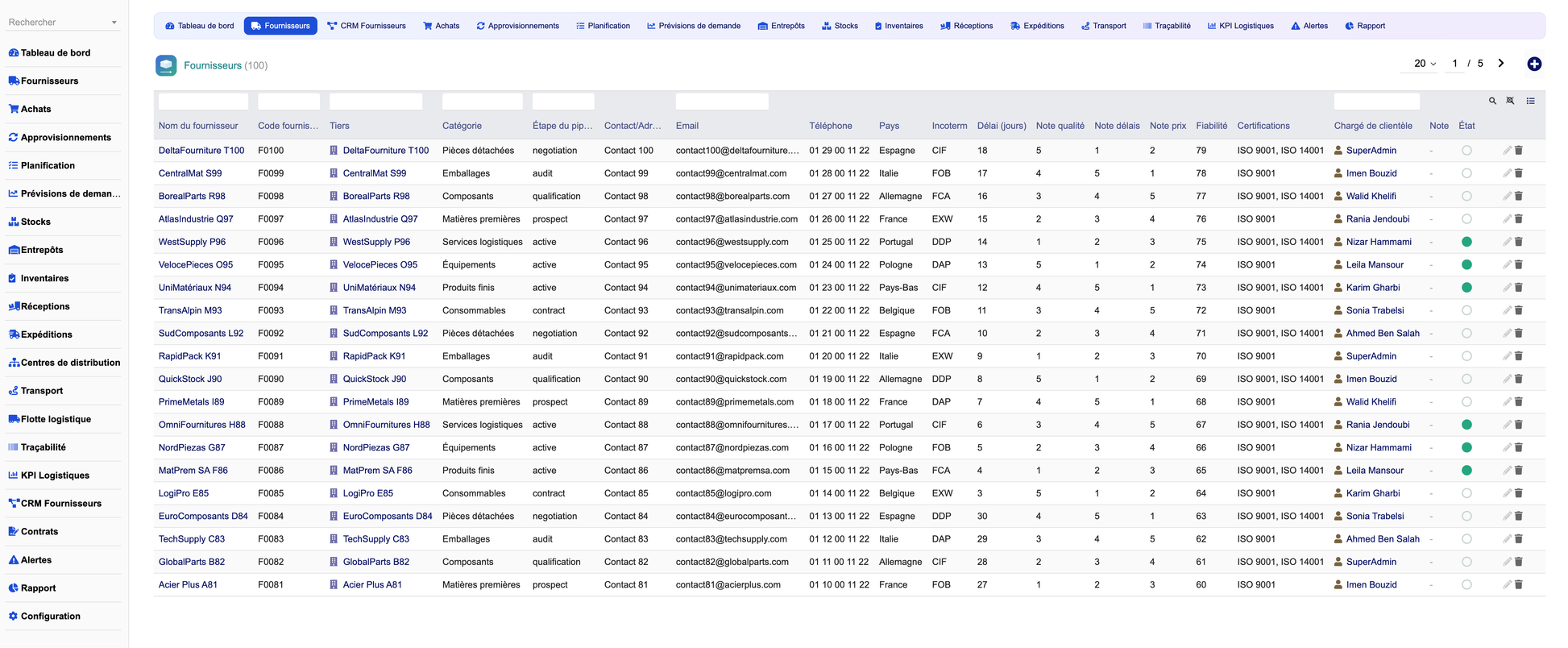Delete the QuickStock J90 row
This screenshot has height=648, width=1568.
[1519, 379]
